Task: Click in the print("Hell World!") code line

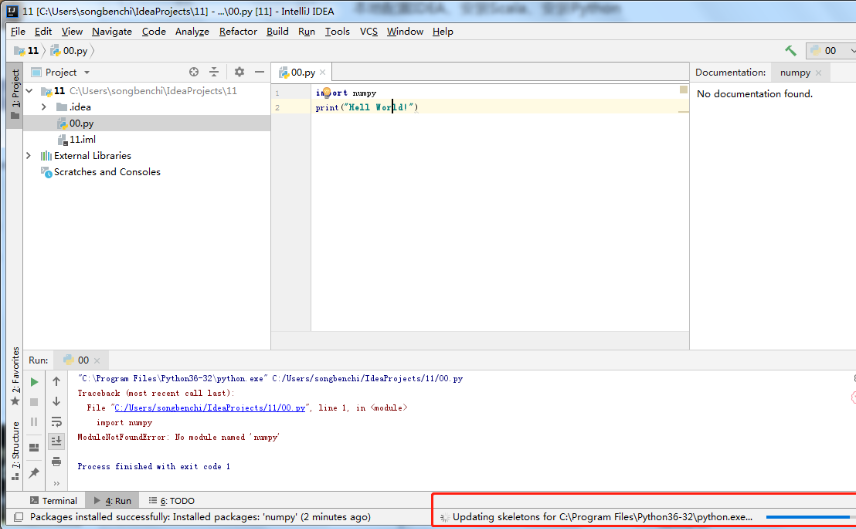Action: click(x=367, y=108)
